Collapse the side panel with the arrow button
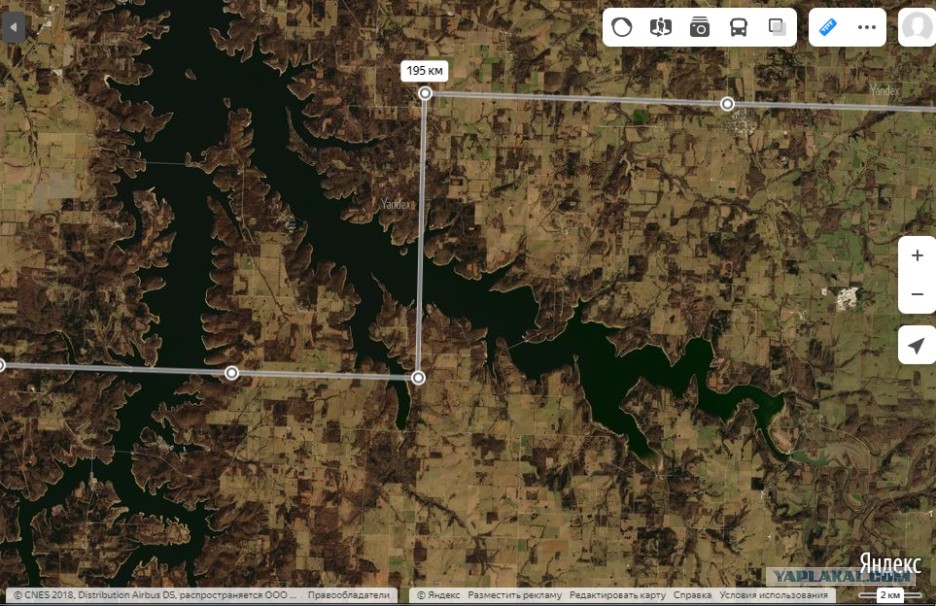The height and width of the screenshot is (606, 936). tap(13, 27)
